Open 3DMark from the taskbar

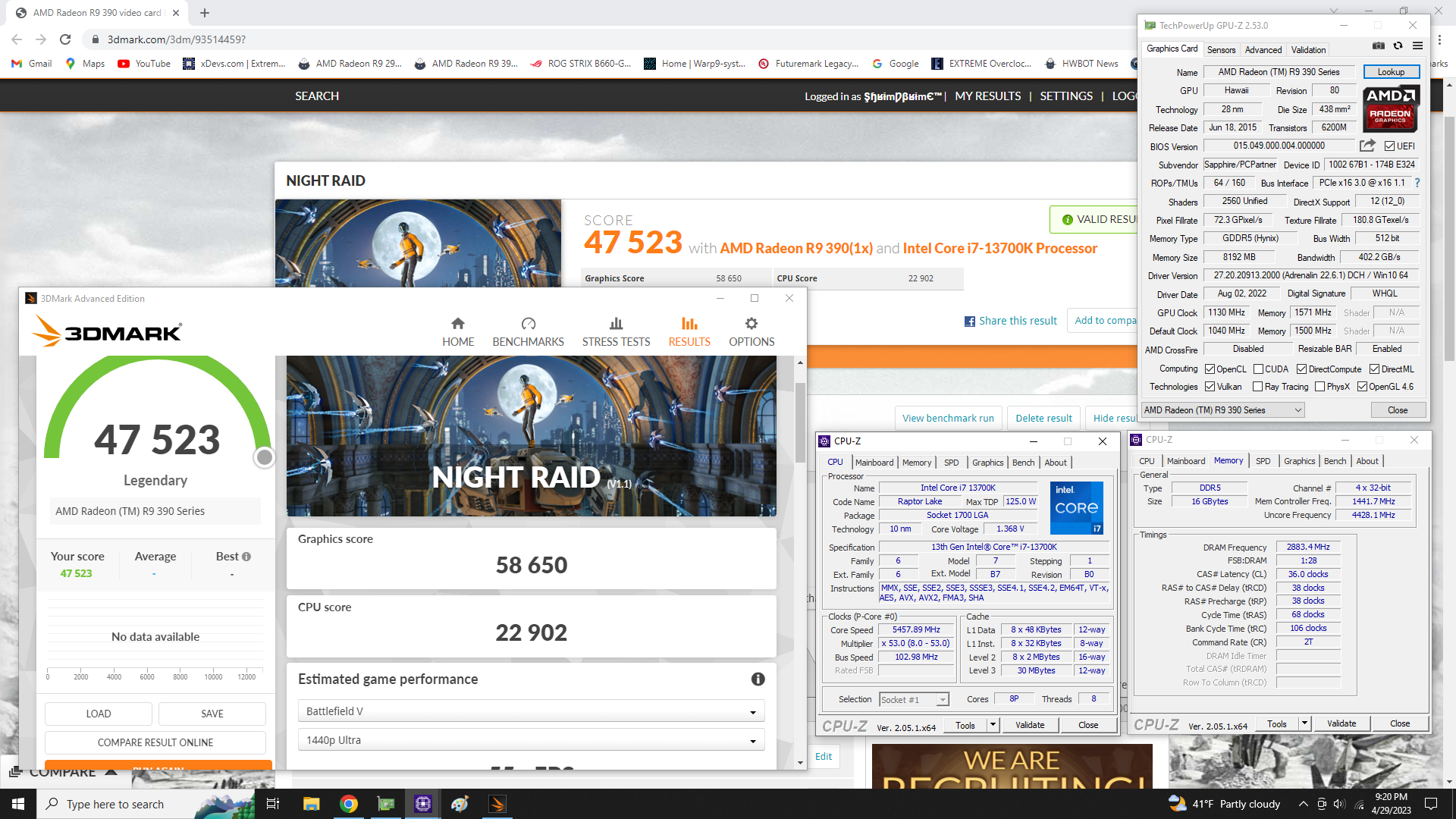497,804
